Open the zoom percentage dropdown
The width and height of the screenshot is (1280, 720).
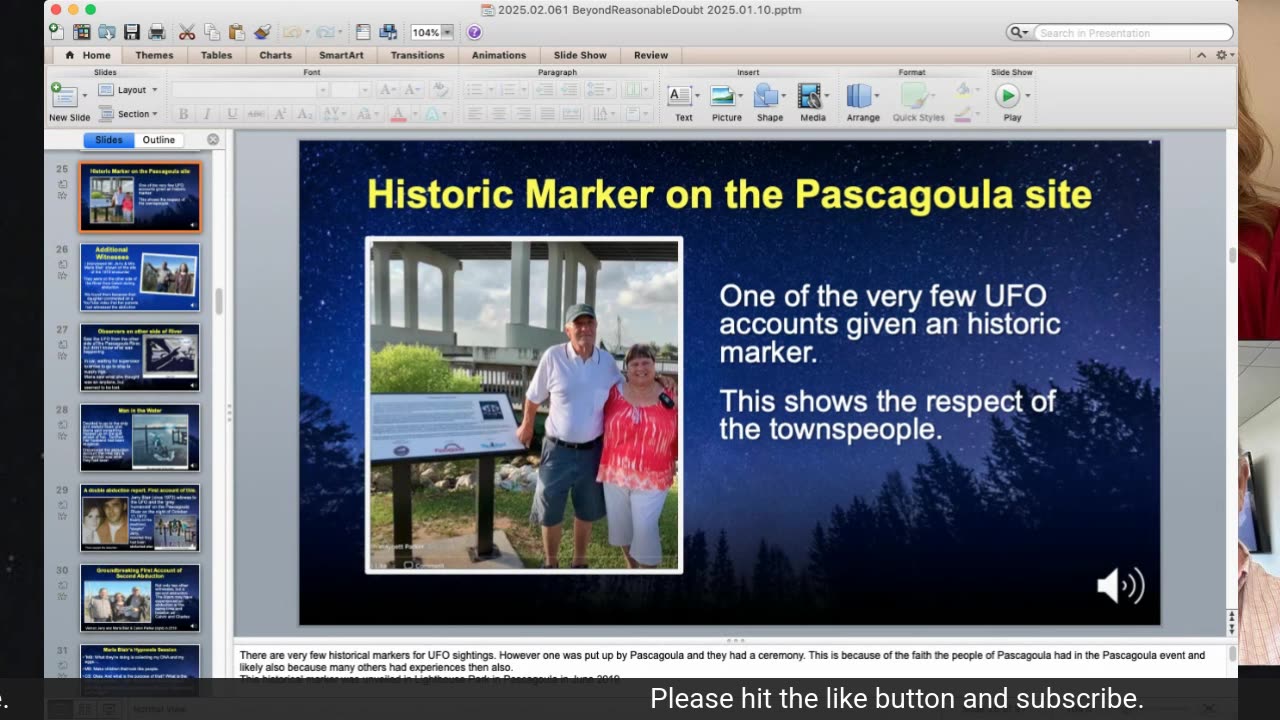tap(446, 33)
